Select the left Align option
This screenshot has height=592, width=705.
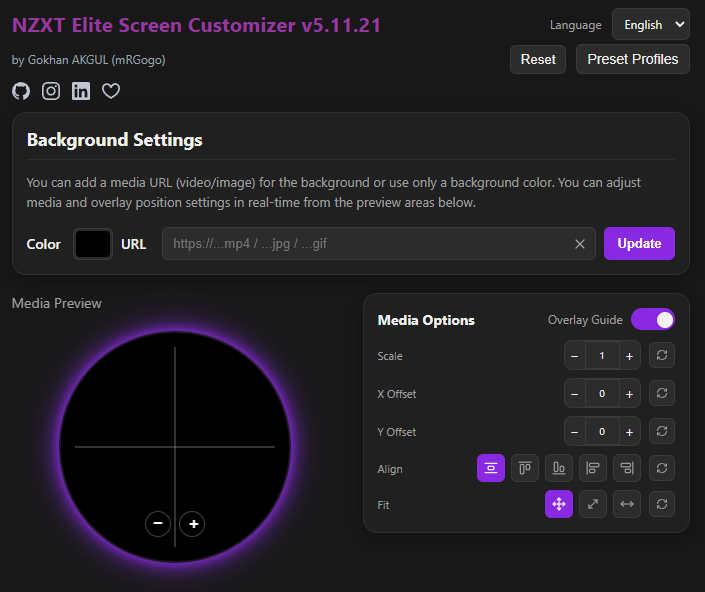[593, 468]
